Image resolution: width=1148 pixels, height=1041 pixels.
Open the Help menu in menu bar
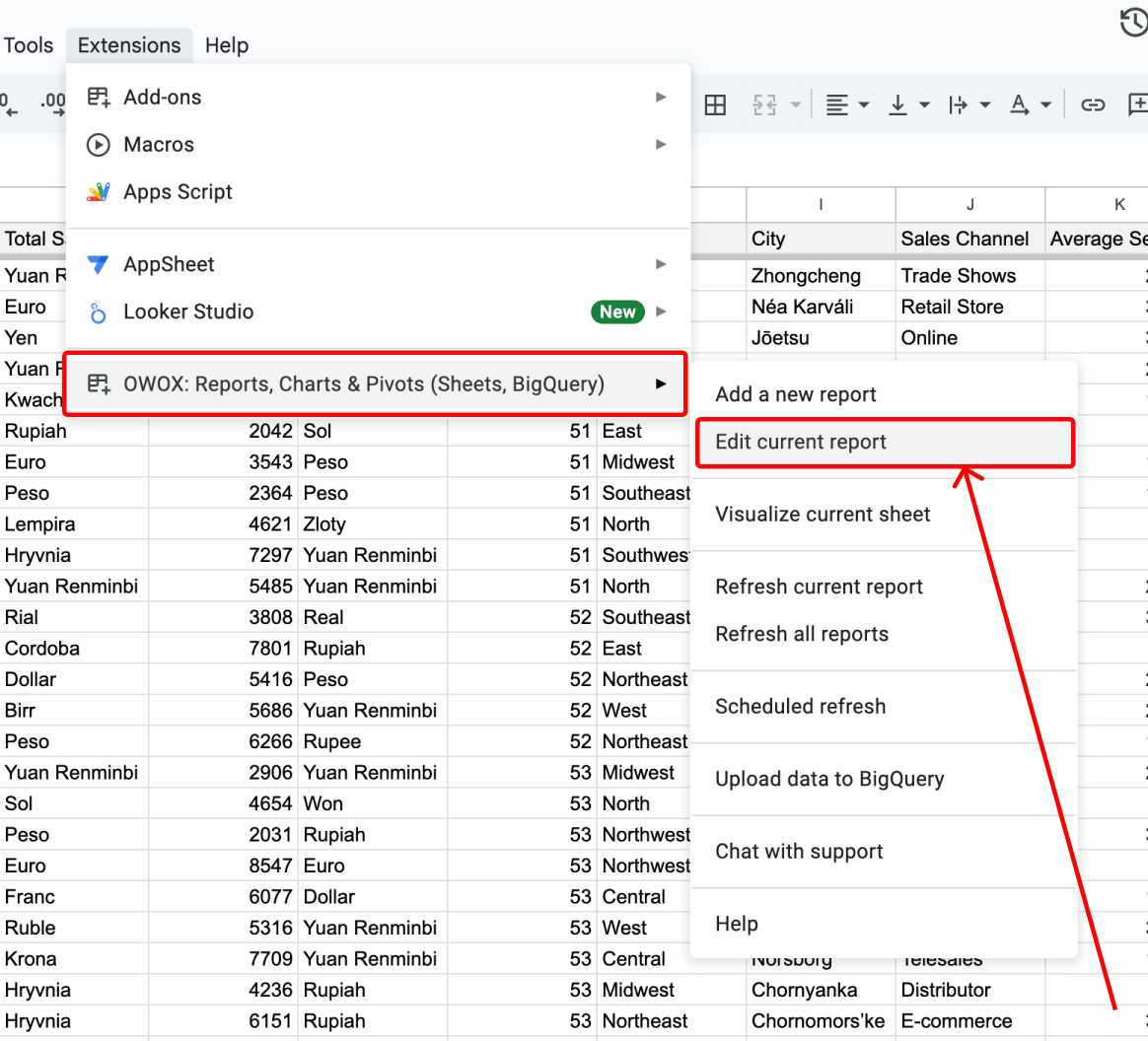click(x=226, y=45)
